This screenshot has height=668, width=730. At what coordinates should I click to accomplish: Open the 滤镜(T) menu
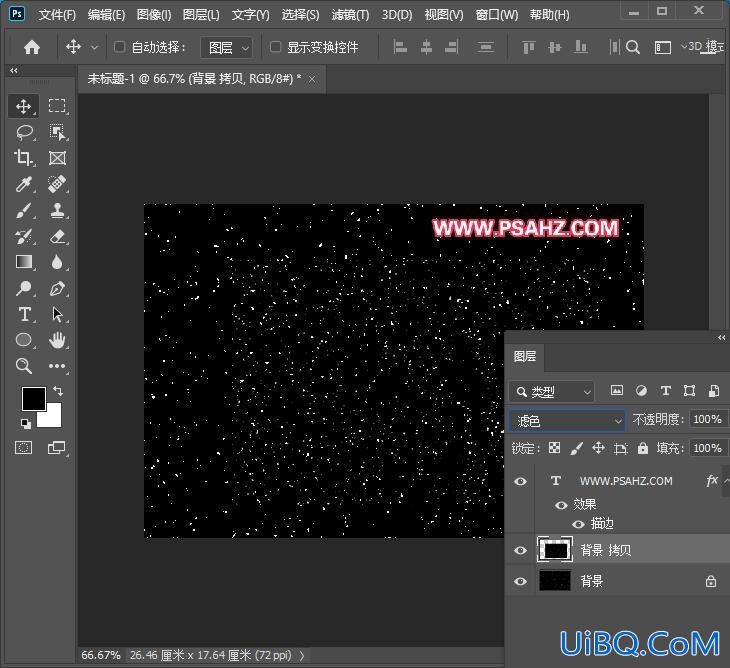click(x=350, y=15)
